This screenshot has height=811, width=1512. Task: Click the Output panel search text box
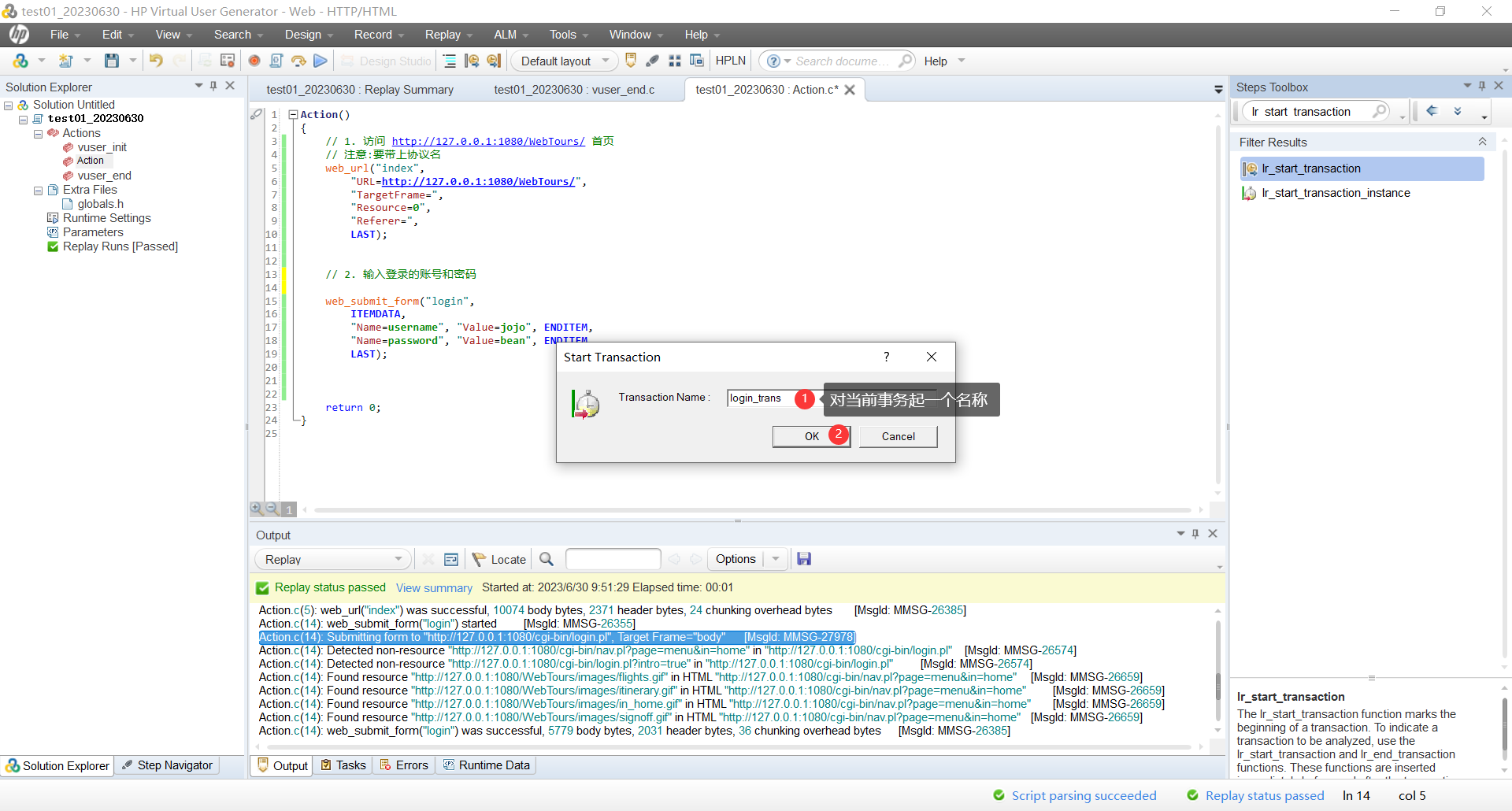pos(613,559)
